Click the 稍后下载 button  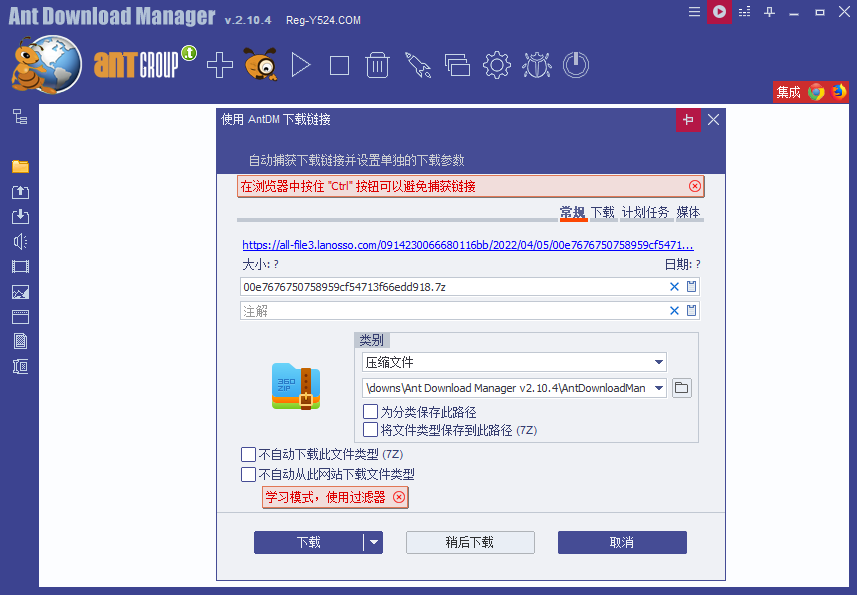[x=470, y=543]
